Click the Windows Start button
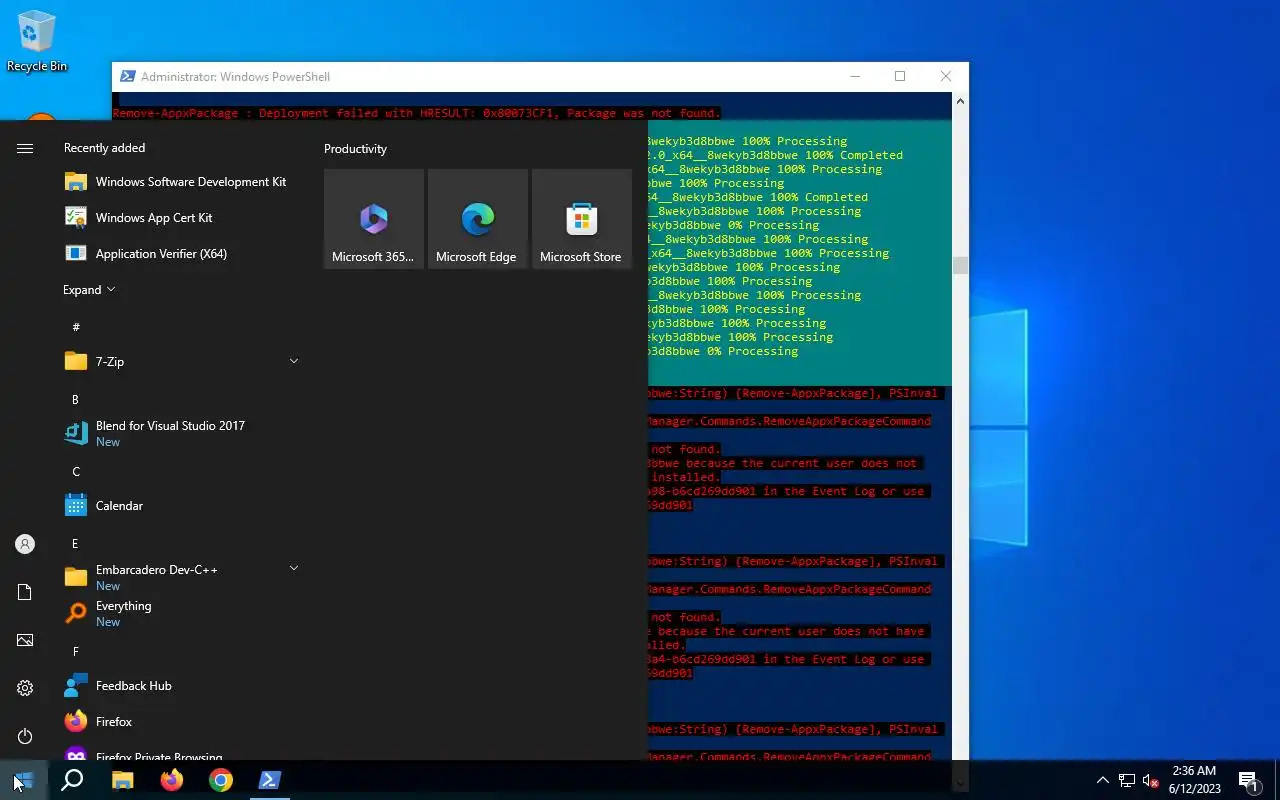This screenshot has width=1280, height=800. pyautogui.click(x=24, y=780)
